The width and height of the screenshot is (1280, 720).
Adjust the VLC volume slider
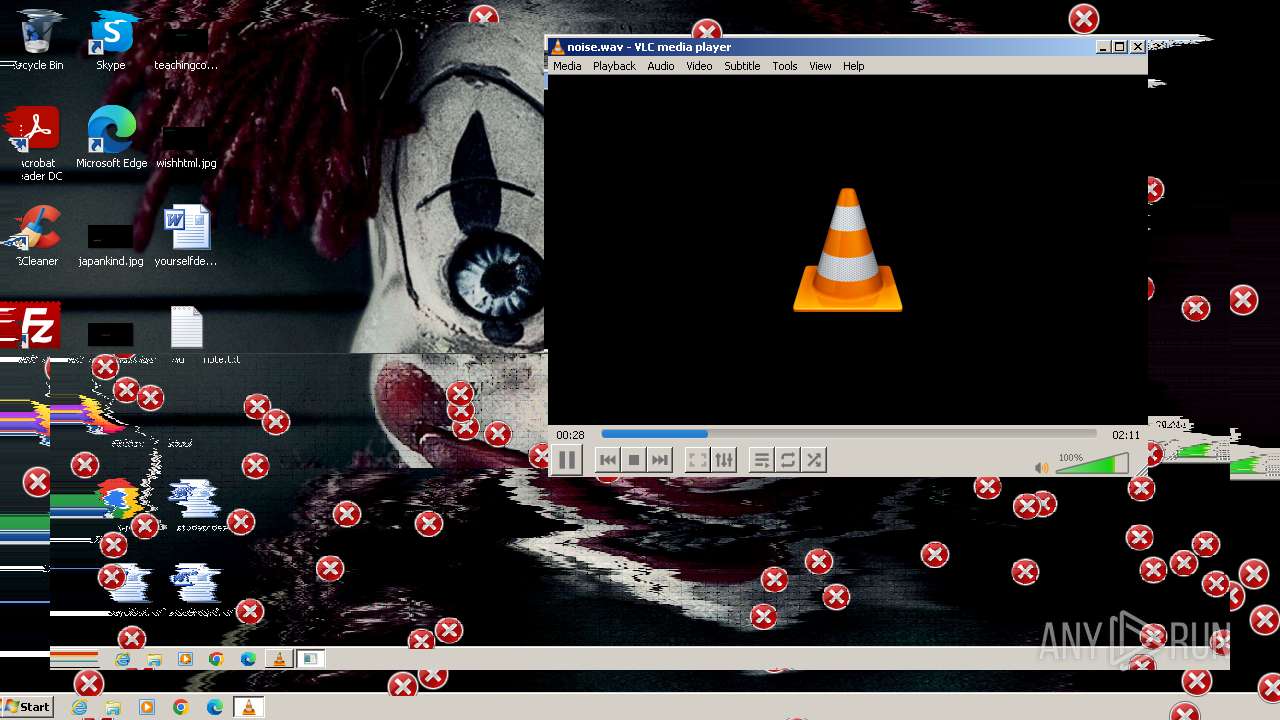point(1092,464)
